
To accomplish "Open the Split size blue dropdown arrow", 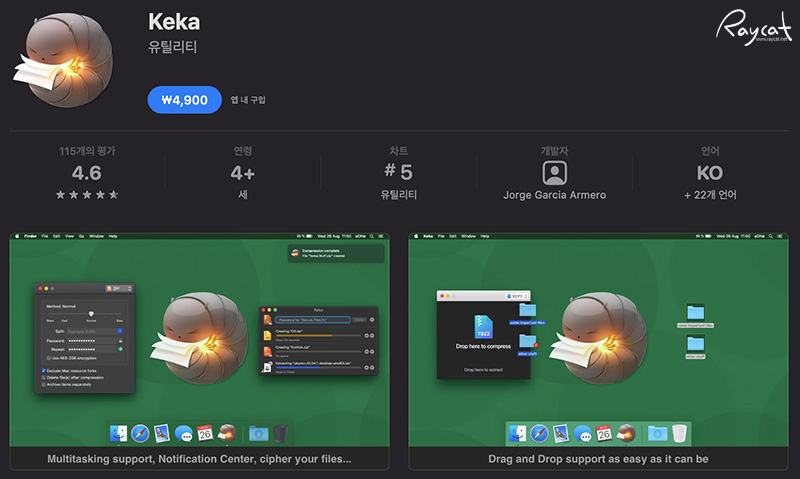I will click(x=120, y=332).
